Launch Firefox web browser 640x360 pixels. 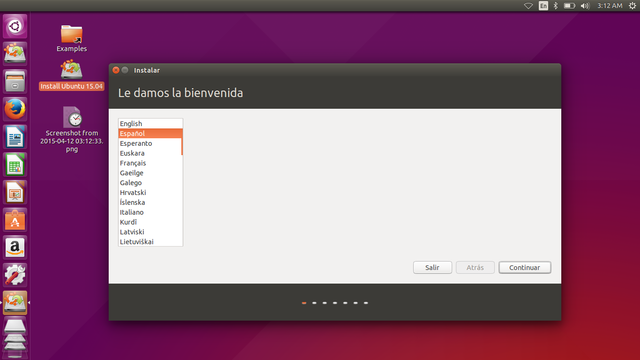[x=15, y=109]
